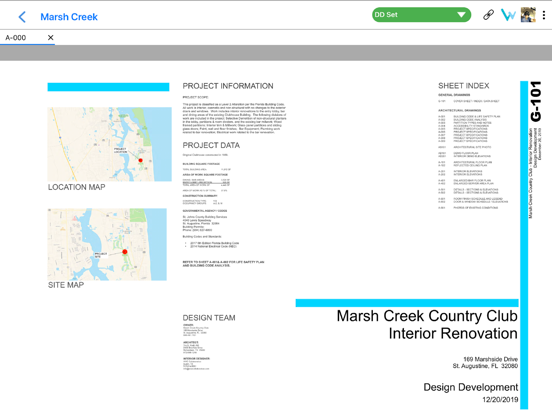Click the LOCATION MAP caption
Image resolution: width=552 pixels, height=414 pixels.
(76, 187)
